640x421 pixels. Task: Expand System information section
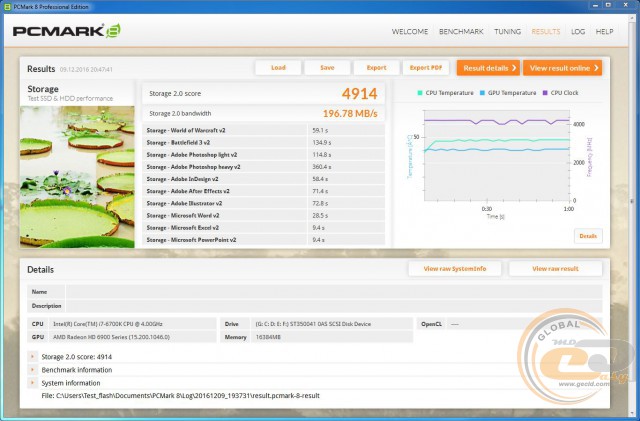pos(32,383)
